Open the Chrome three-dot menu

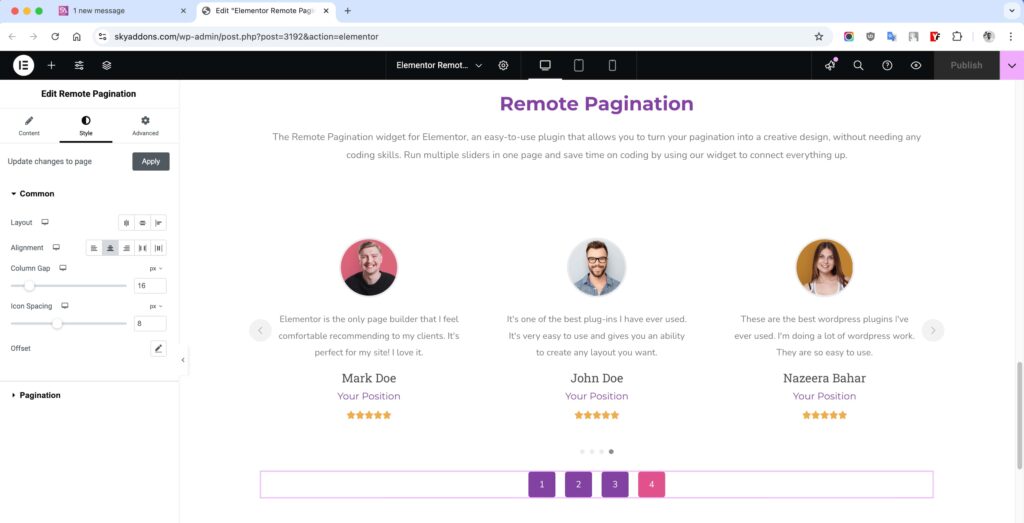[x=1010, y=37]
